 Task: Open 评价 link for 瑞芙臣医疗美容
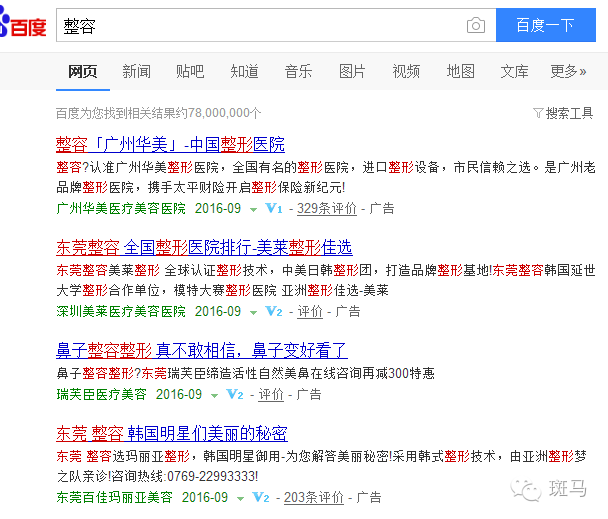pos(271,394)
